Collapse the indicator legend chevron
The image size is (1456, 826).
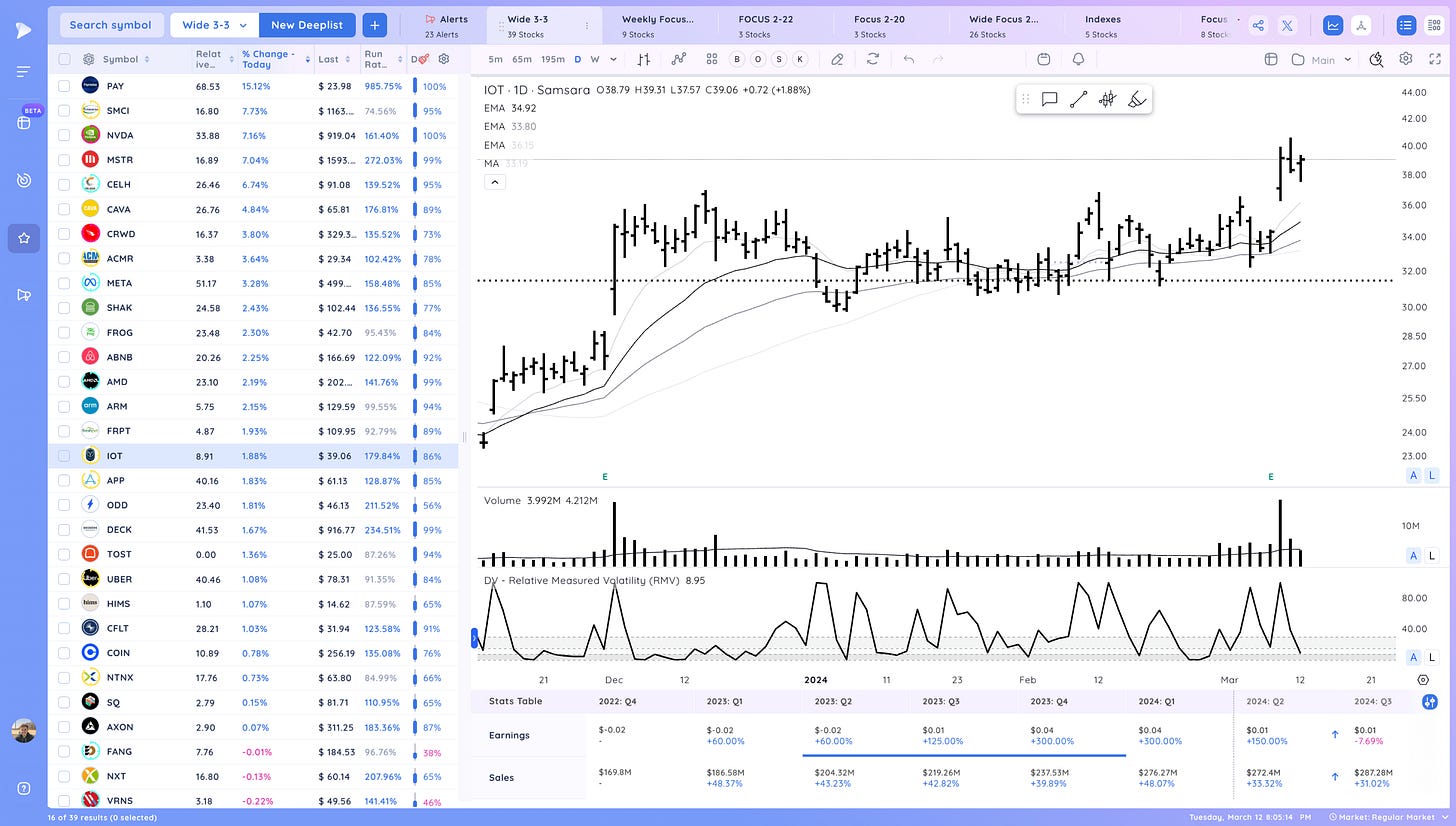pyautogui.click(x=495, y=182)
